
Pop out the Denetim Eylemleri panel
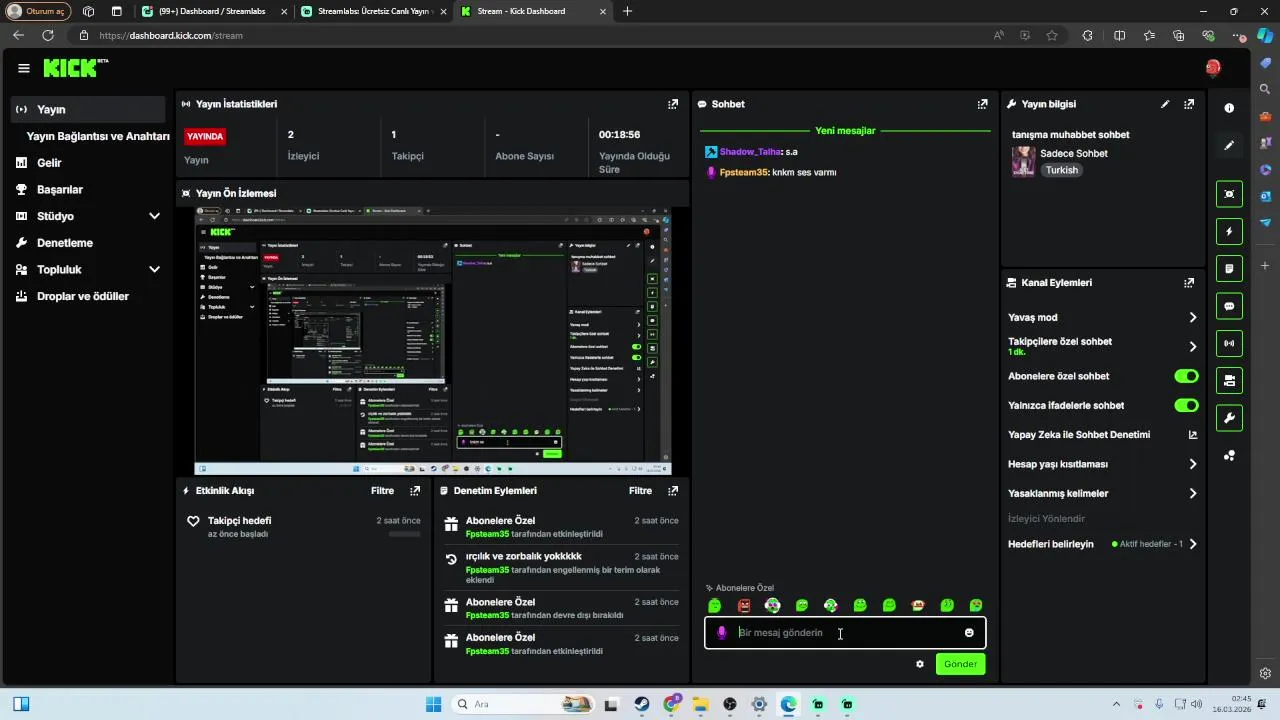[673, 491]
